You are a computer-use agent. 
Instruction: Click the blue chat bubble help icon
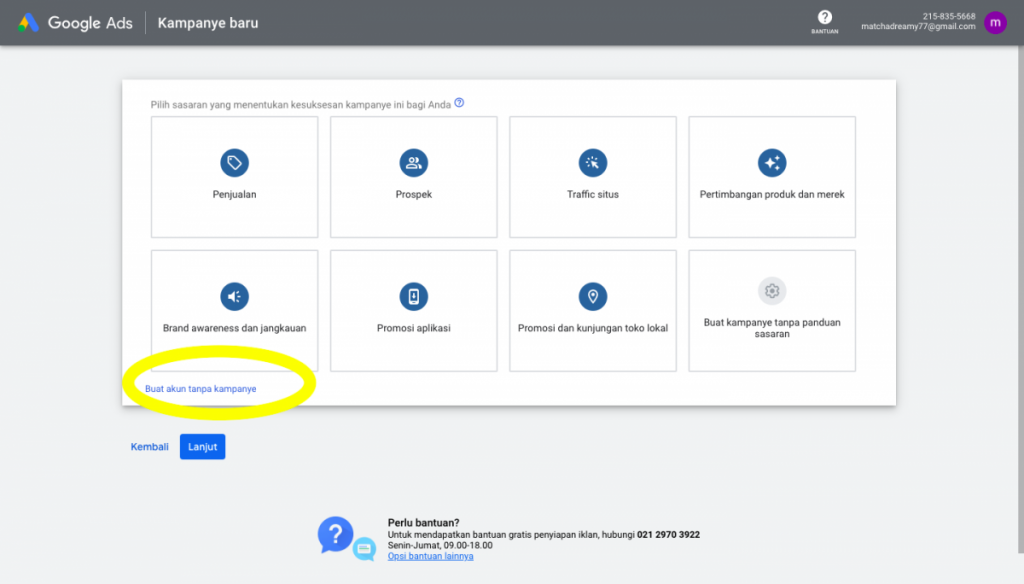(336, 533)
